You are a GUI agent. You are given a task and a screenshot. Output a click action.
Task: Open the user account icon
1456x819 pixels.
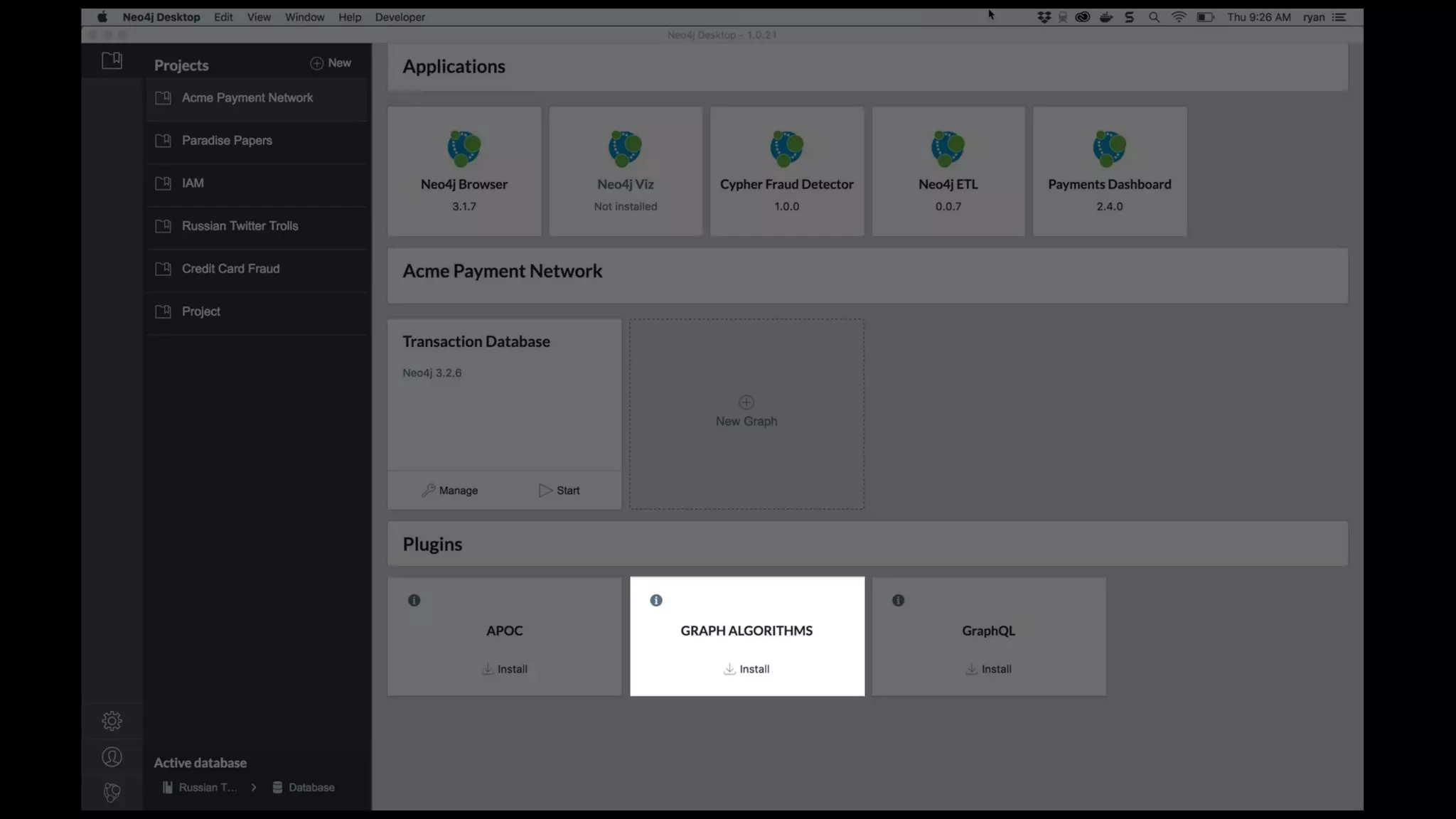pos(112,757)
